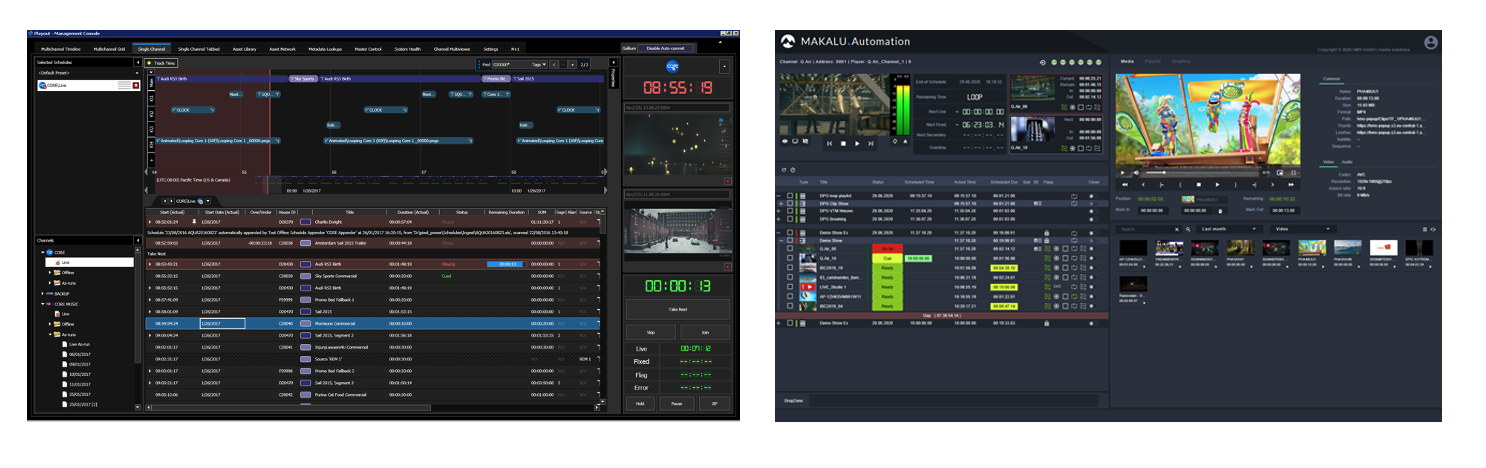
Task: Click the On Air status of Q.Air_08
Action: coord(886,248)
